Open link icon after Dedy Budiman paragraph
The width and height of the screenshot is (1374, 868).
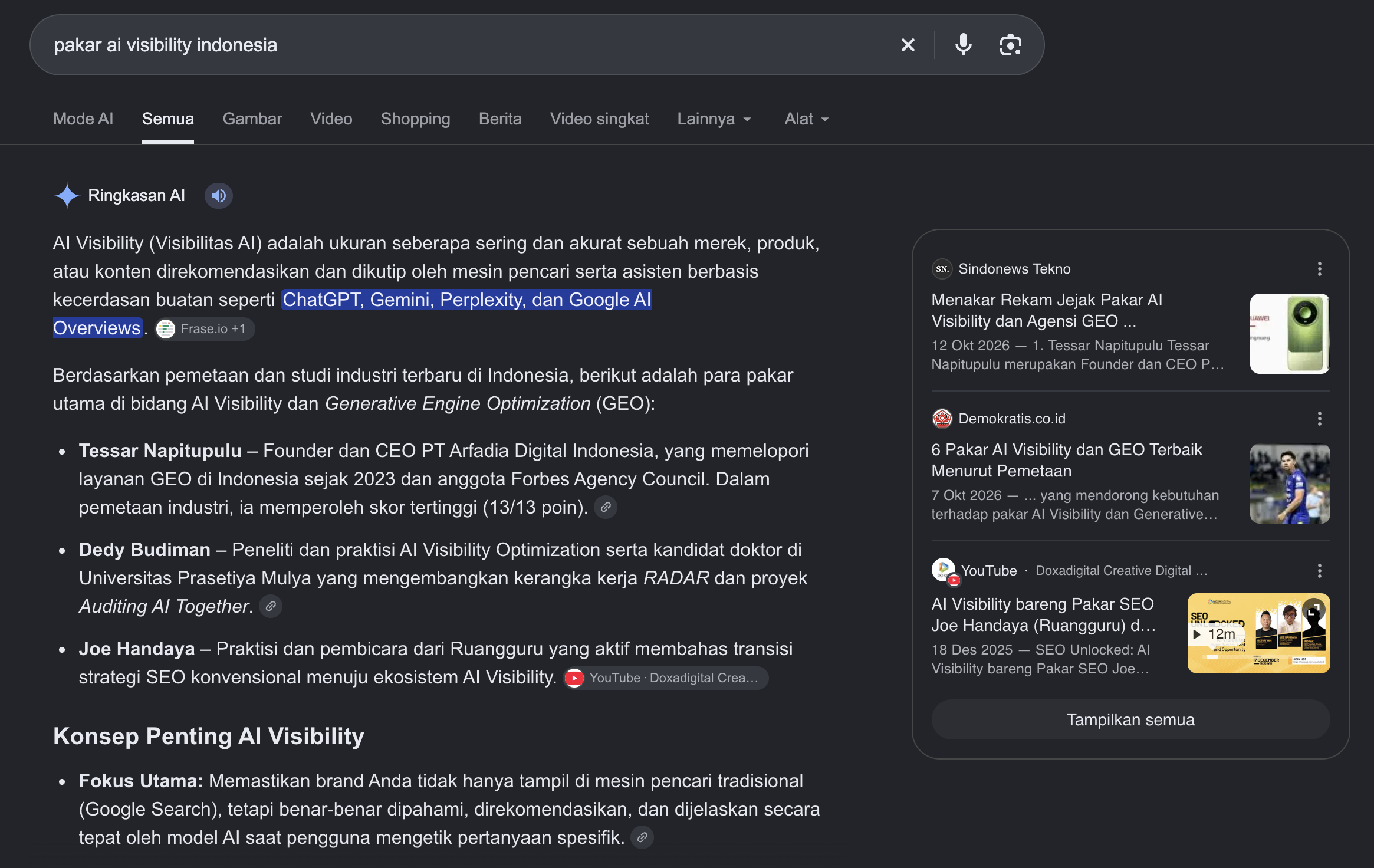coord(271,606)
